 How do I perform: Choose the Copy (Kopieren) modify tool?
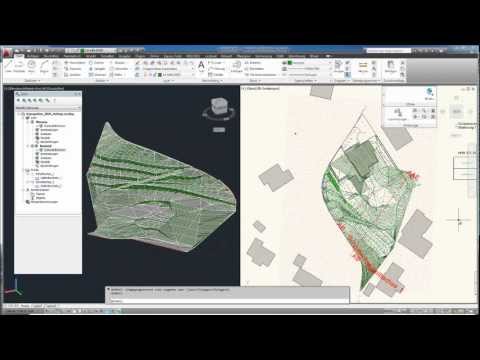[73, 69]
